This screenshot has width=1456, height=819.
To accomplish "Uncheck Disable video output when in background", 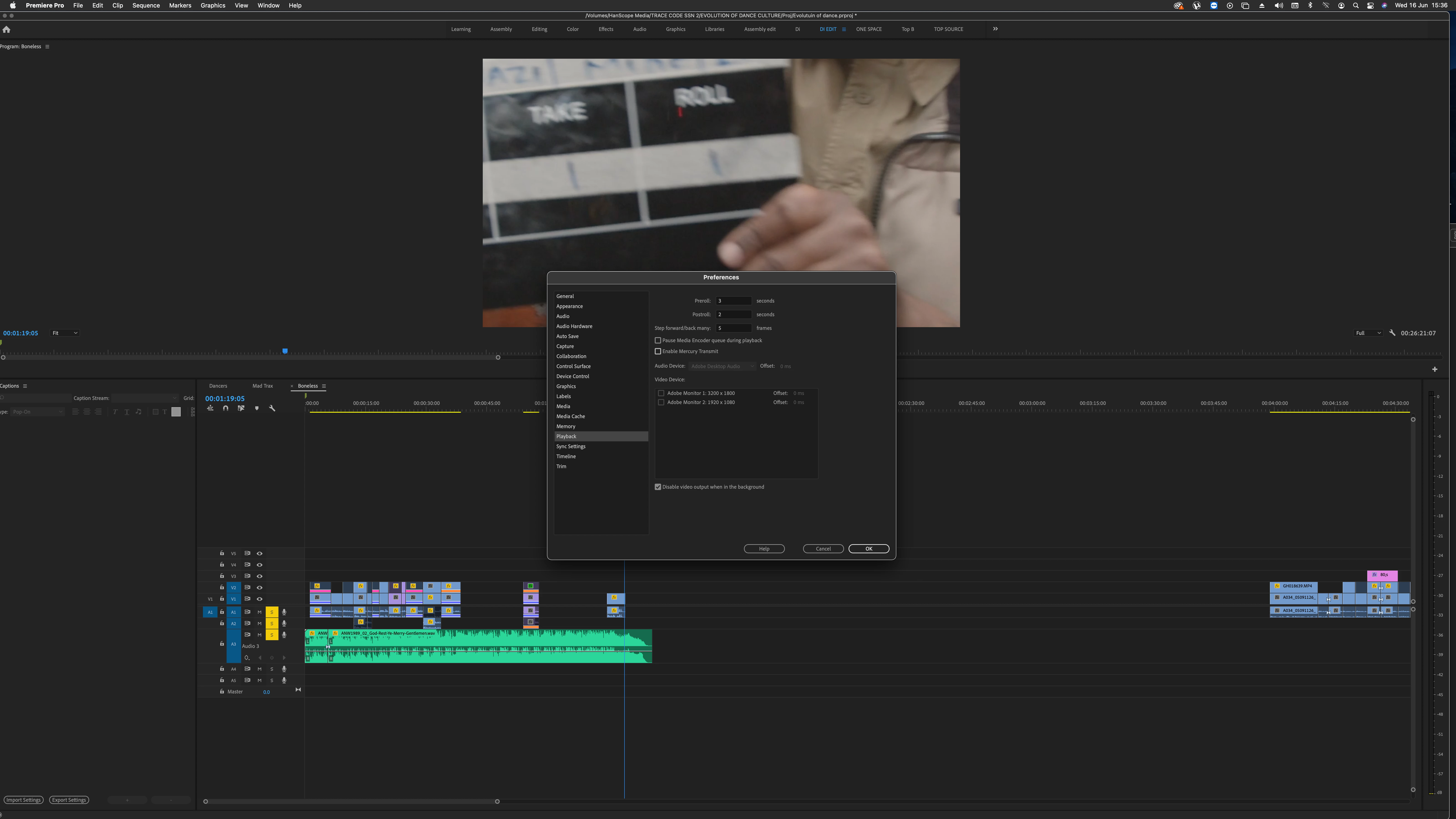I will [658, 487].
